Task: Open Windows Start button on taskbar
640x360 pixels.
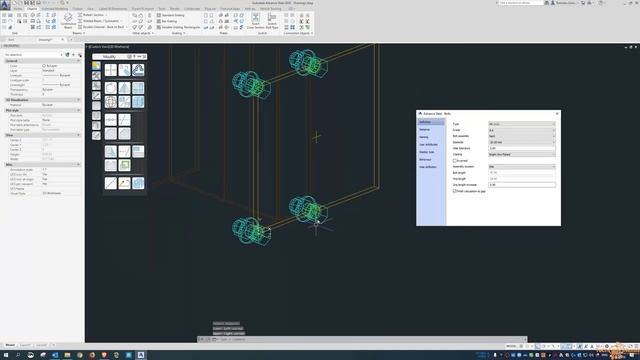Action: click(5, 355)
